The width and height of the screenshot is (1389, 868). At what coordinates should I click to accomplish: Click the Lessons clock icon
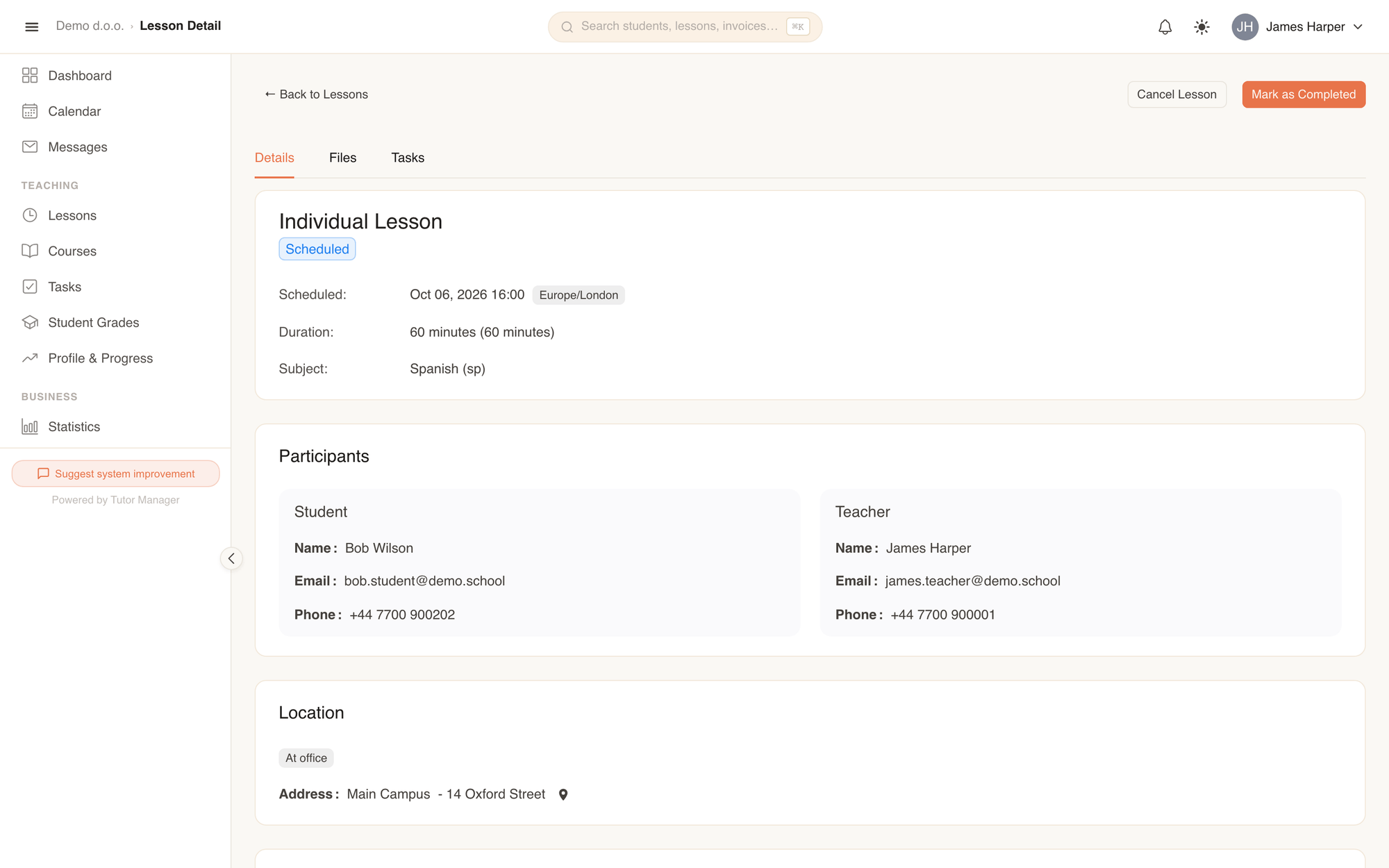click(x=30, y=215)
